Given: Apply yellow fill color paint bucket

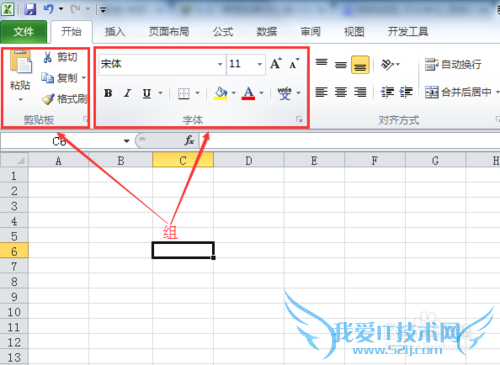Looking at the screenshot, I should (221, 93).
